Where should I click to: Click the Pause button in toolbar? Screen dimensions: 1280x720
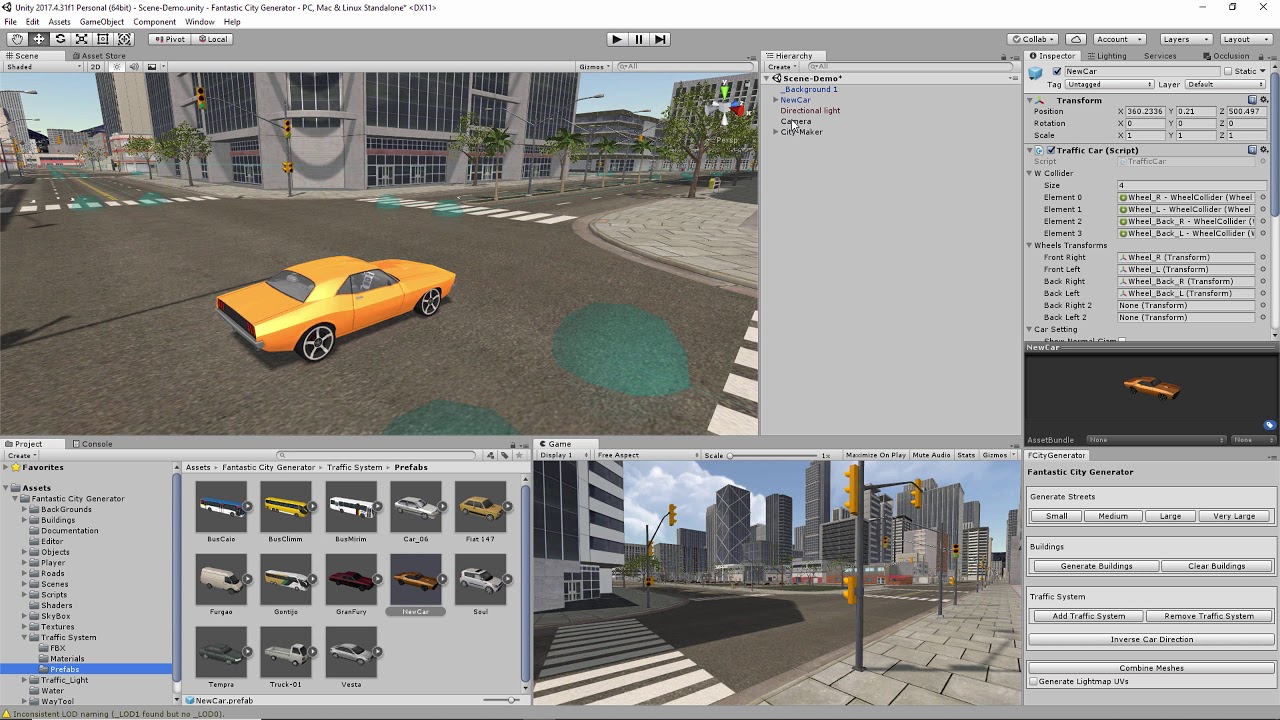(638, 39)
